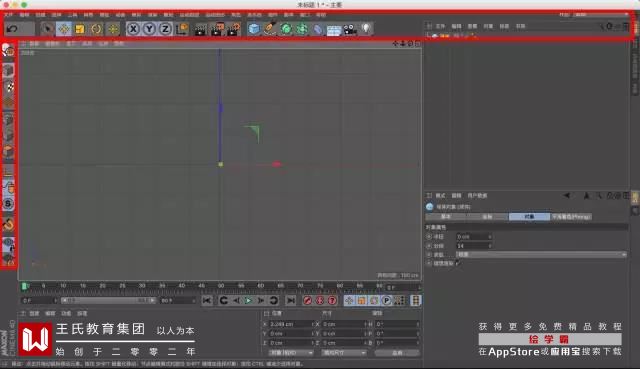This screenshot has height=369, width=640.
Task: Switch to Edges mode
Action: [x=8, y=136]
